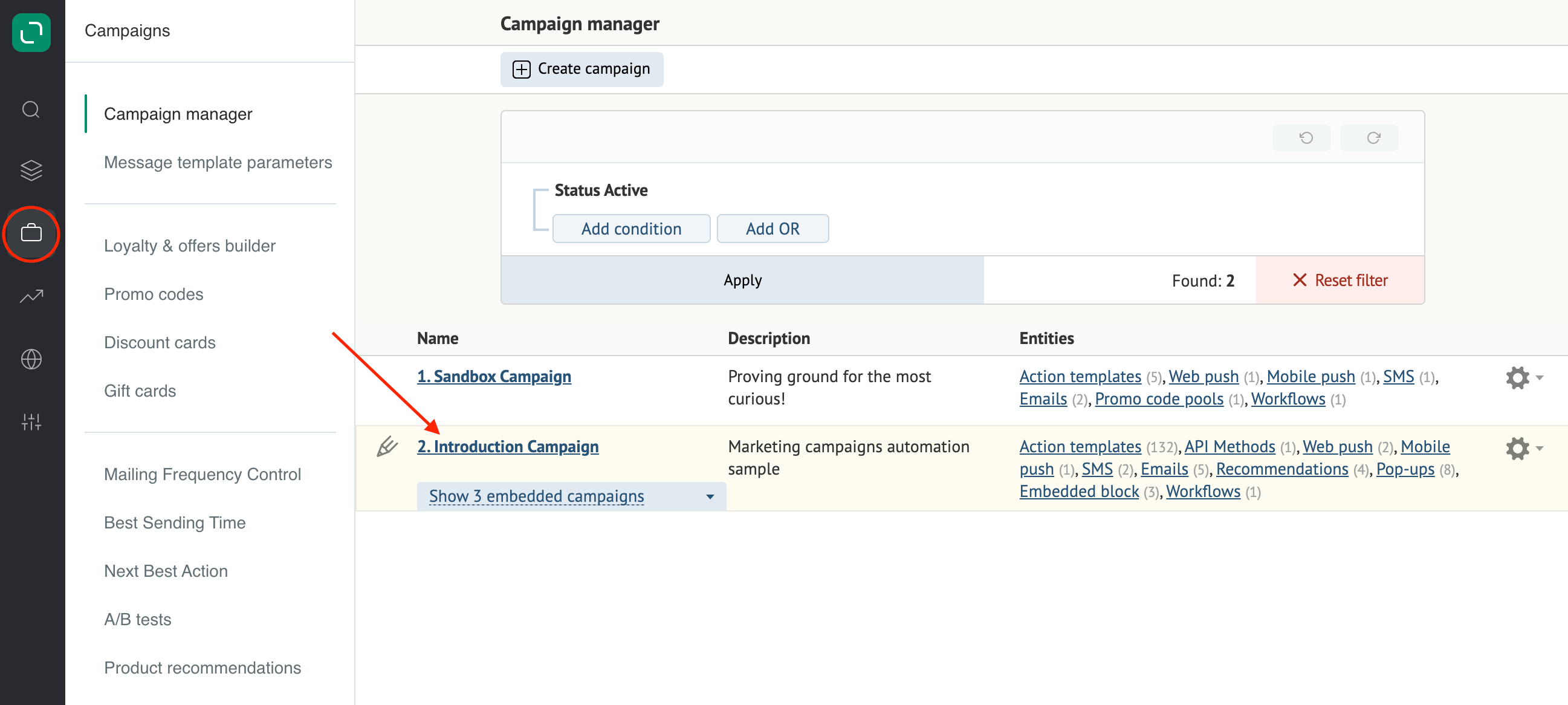The width and height of the screenshot is (1568, 705).
Task: Open Sandbox Campaign Action templates link
Action: click(1079, 376)
